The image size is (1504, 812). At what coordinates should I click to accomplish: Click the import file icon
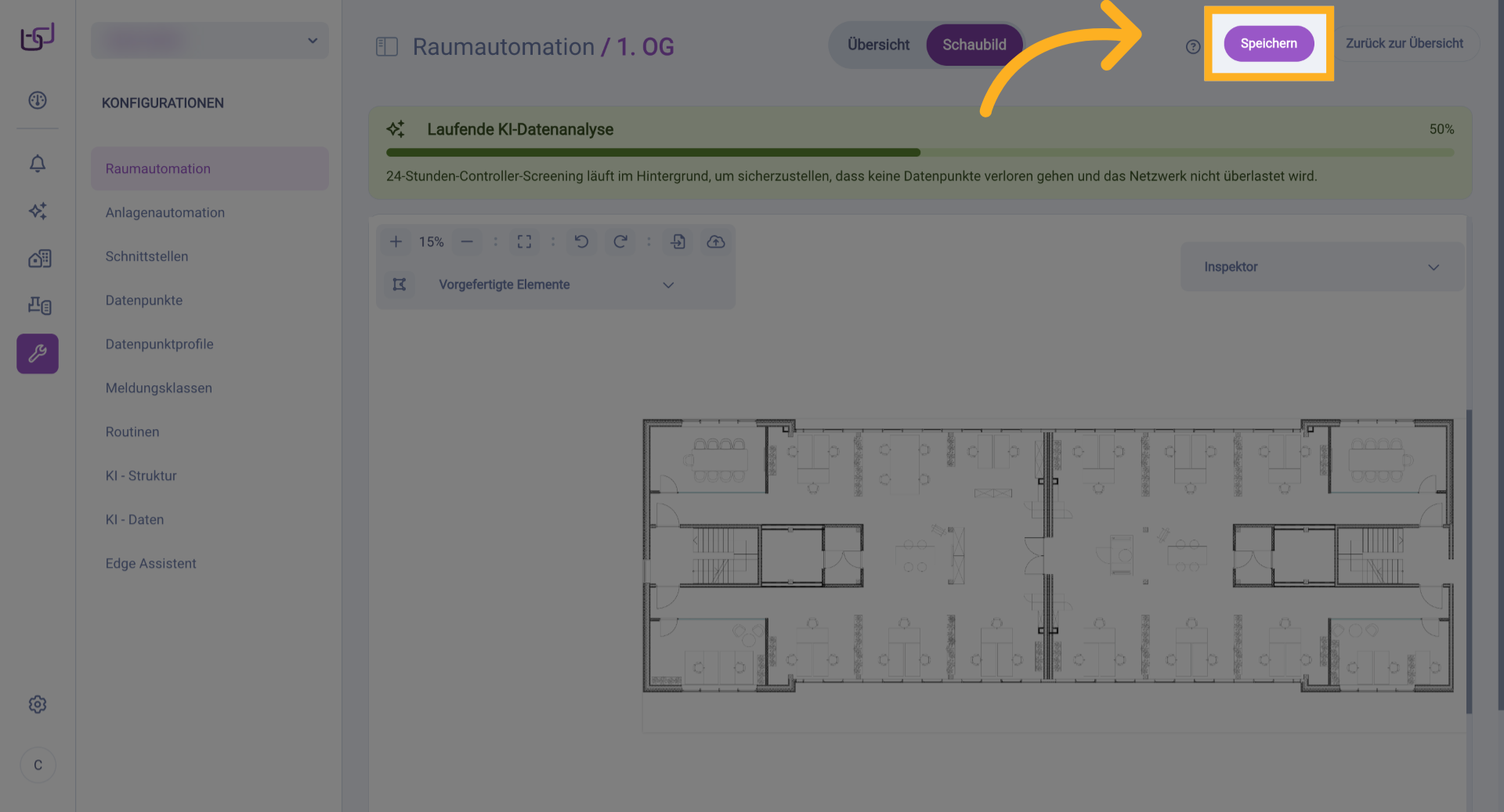coord(678,242)
